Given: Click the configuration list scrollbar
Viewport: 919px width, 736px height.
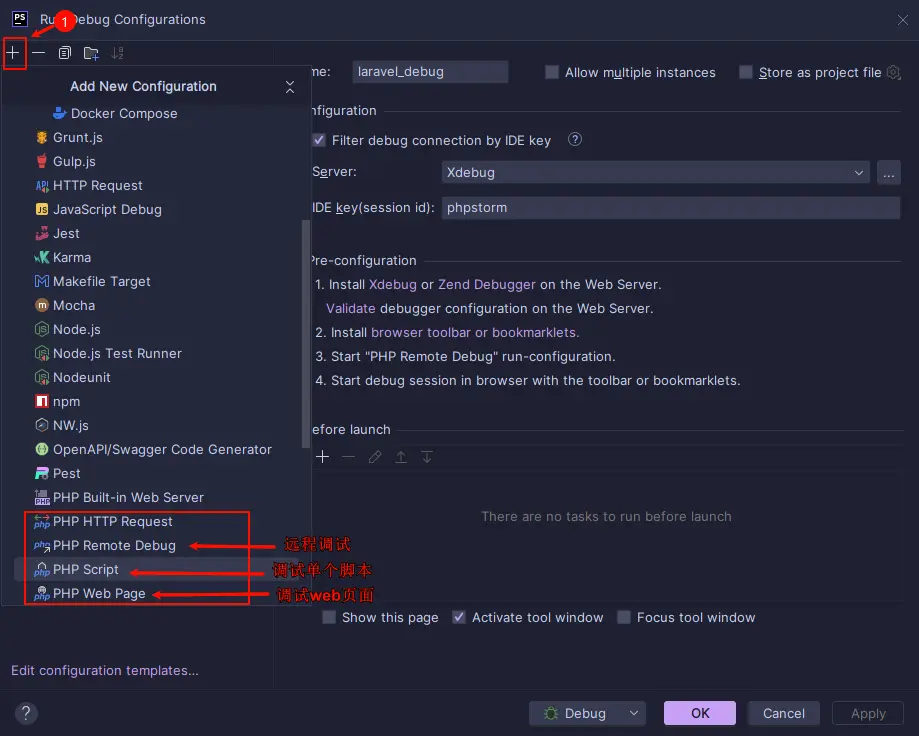Looking at the screenshot, I should point(305,334).
